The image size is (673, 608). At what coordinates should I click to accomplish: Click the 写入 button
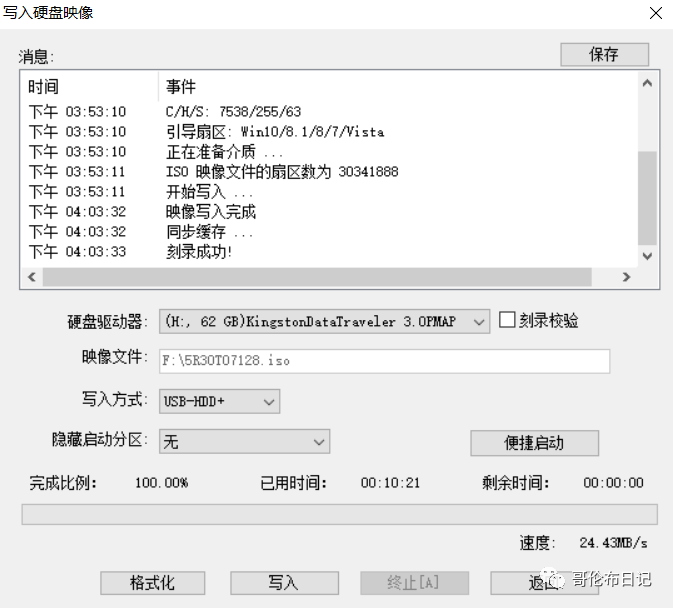(x=284, y=583)
